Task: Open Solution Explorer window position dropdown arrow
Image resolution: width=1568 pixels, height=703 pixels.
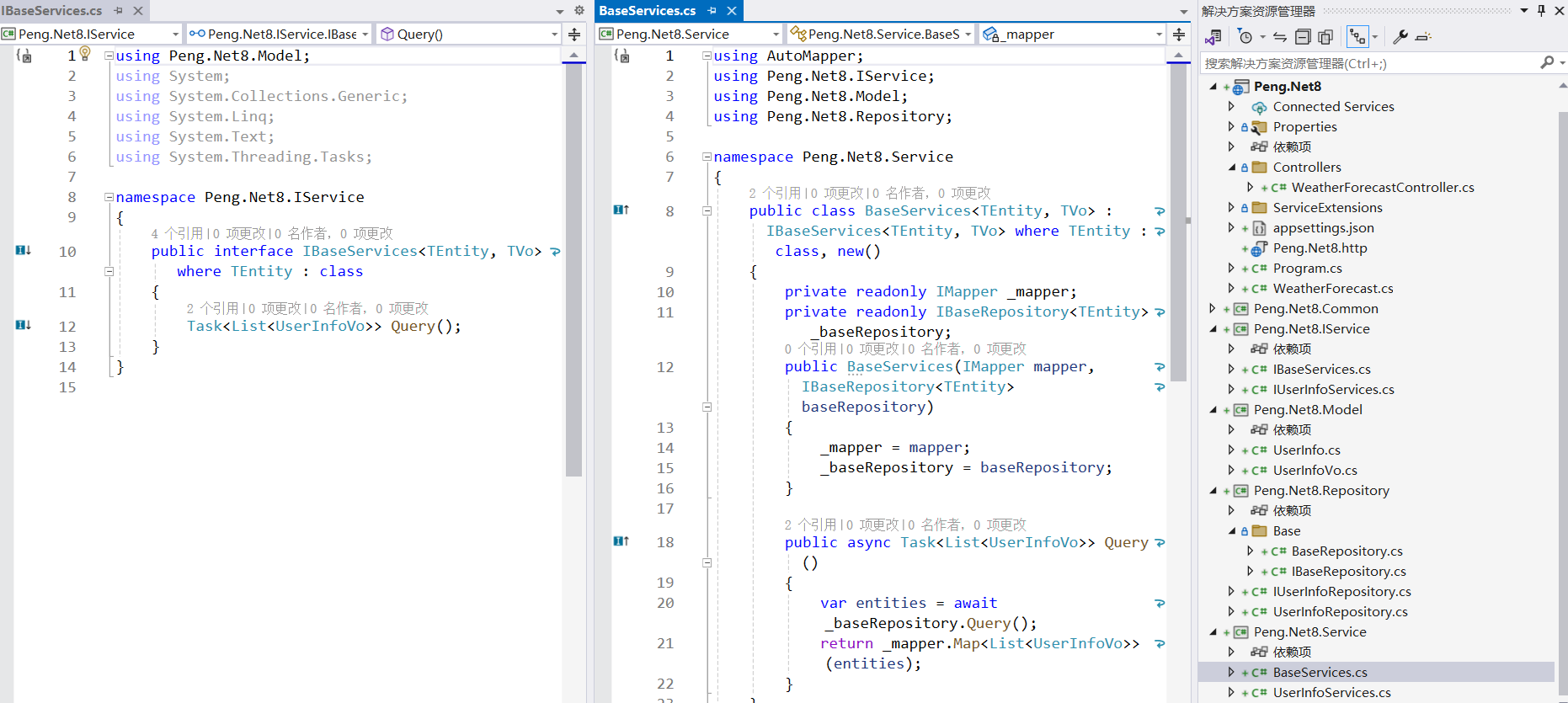Action: (x=1524, y=11)
